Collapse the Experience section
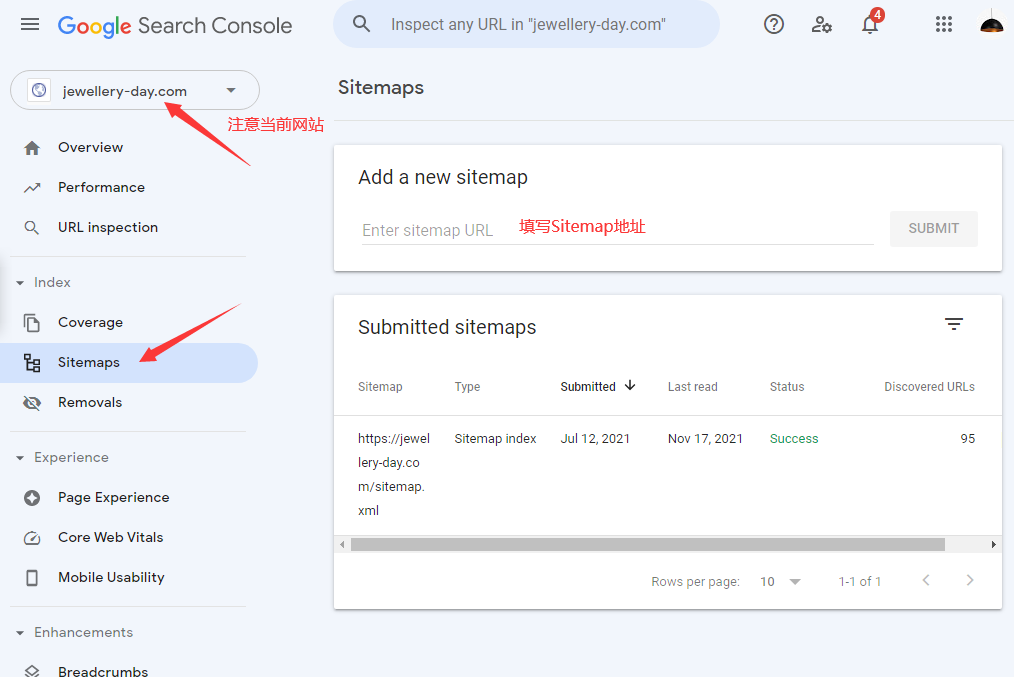Viewport: 1014px width, 677px height. pos(20,458)
